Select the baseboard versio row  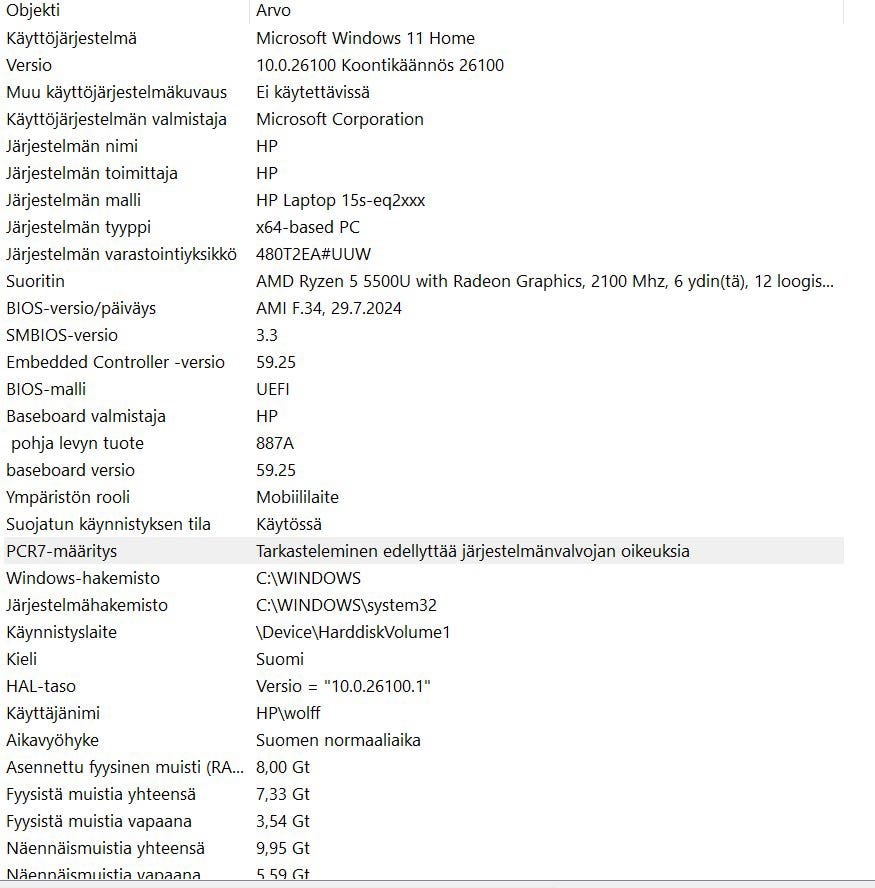click(x=424, y=470)
